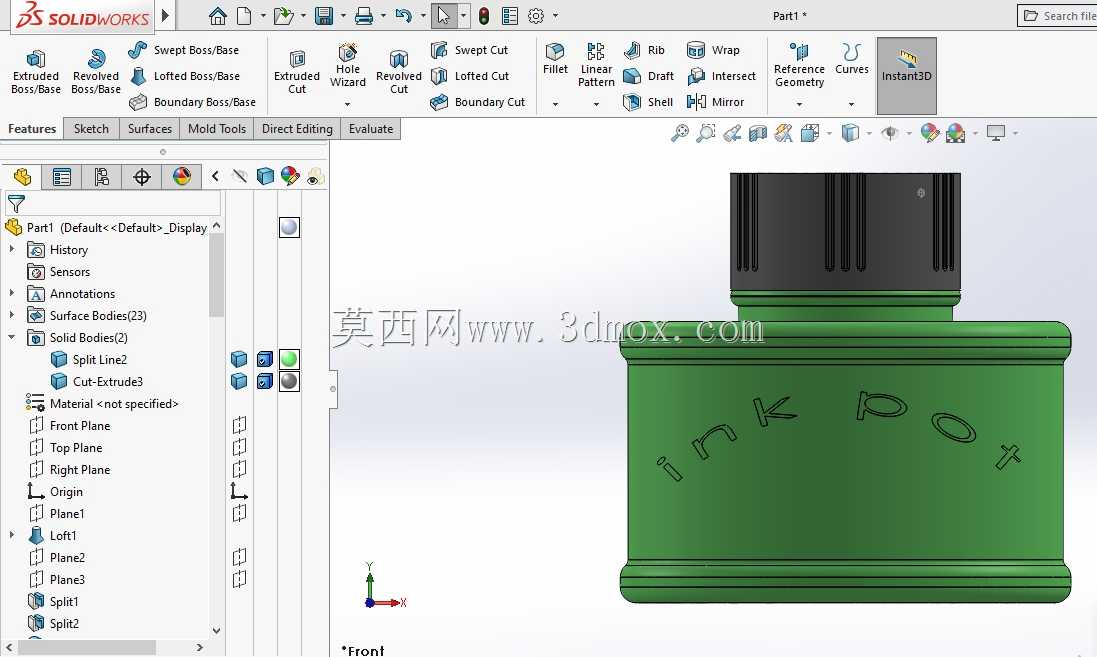
Task: Choose Lofted Boss/Base
Action: point(184,76)
